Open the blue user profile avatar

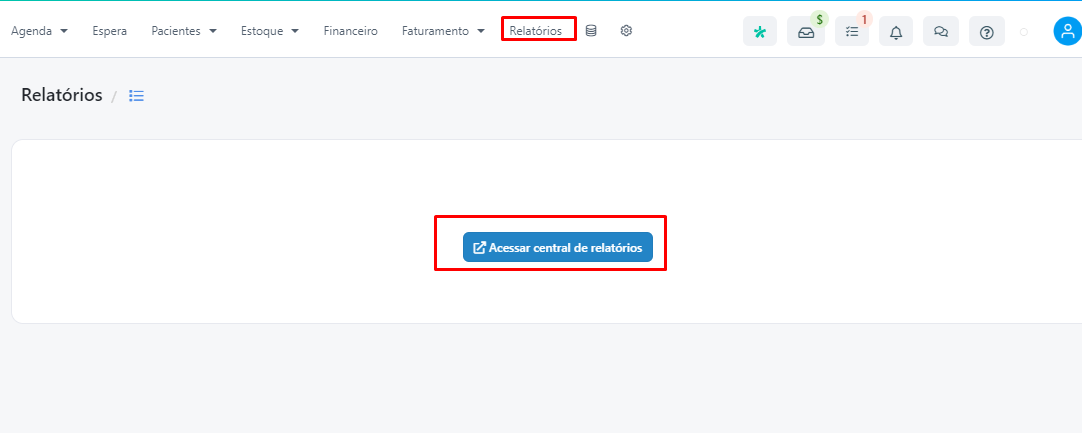click(x=1067, y=32)
